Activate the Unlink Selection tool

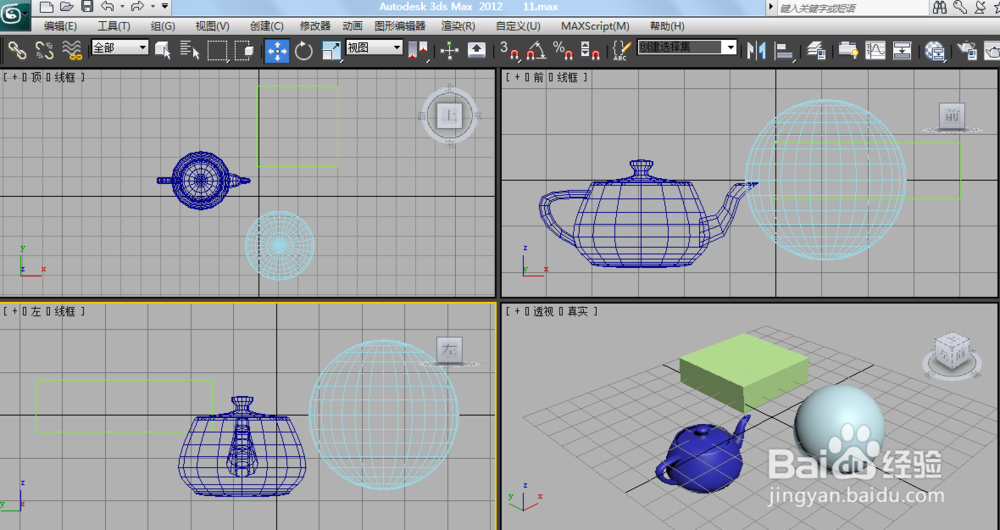pyautogui.click(x=44, y=50)
